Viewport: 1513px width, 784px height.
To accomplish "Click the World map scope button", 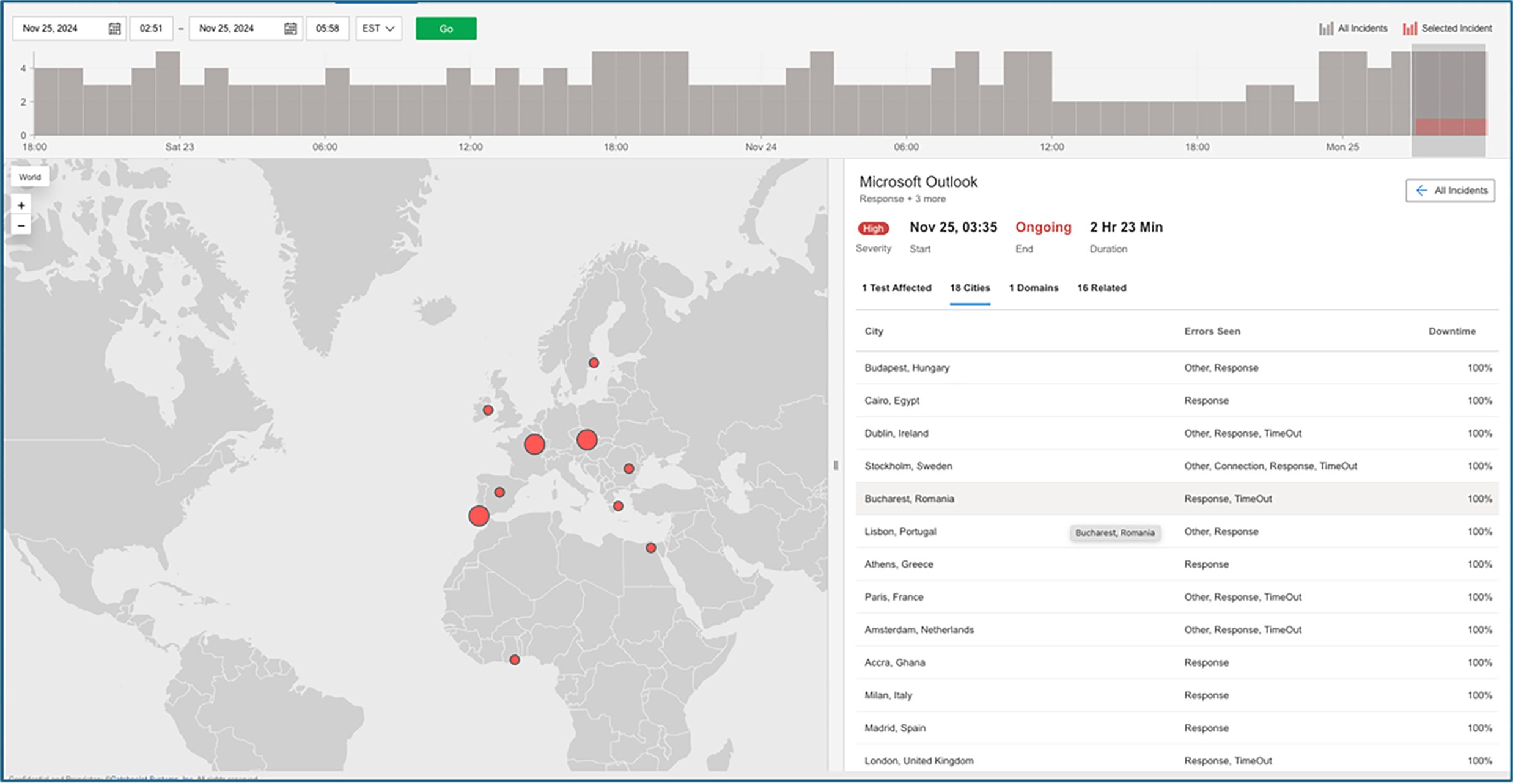I will [x=29, y=177].
